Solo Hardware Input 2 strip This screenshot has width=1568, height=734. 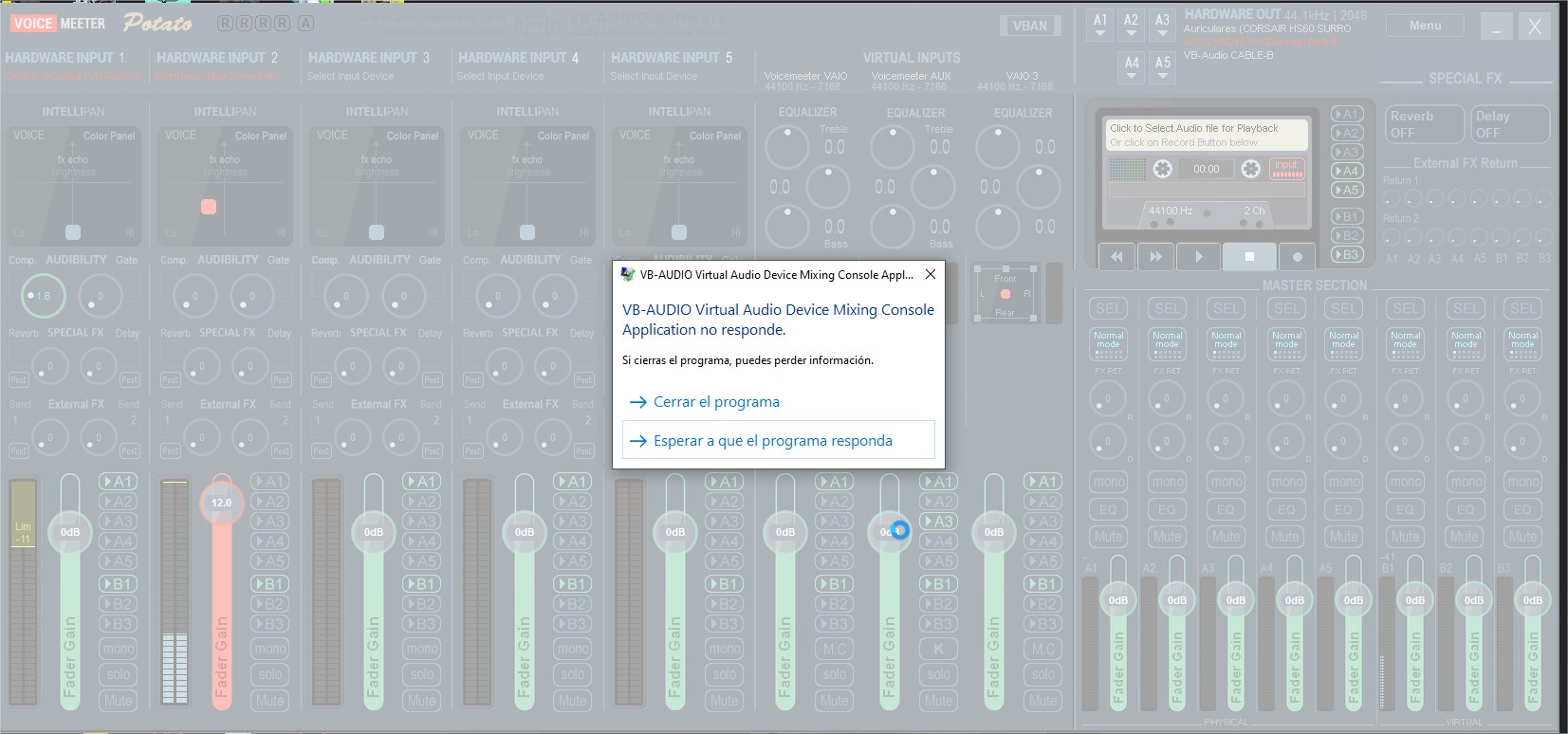click(270, 674)
